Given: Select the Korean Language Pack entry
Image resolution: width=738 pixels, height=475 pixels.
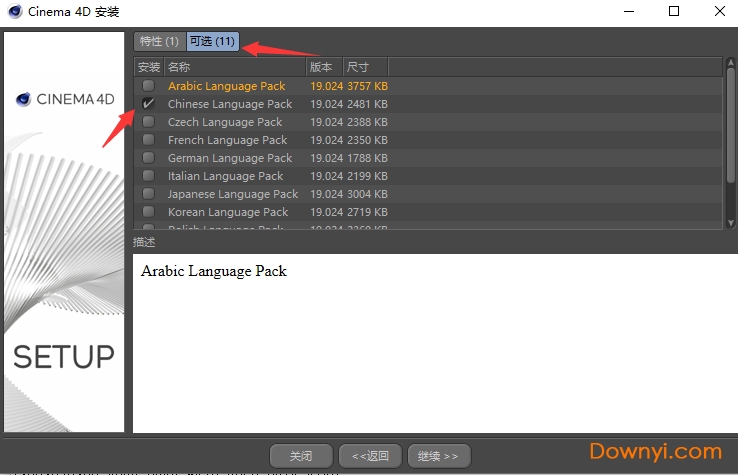Looking at the screenshot, I should (228, 212).
